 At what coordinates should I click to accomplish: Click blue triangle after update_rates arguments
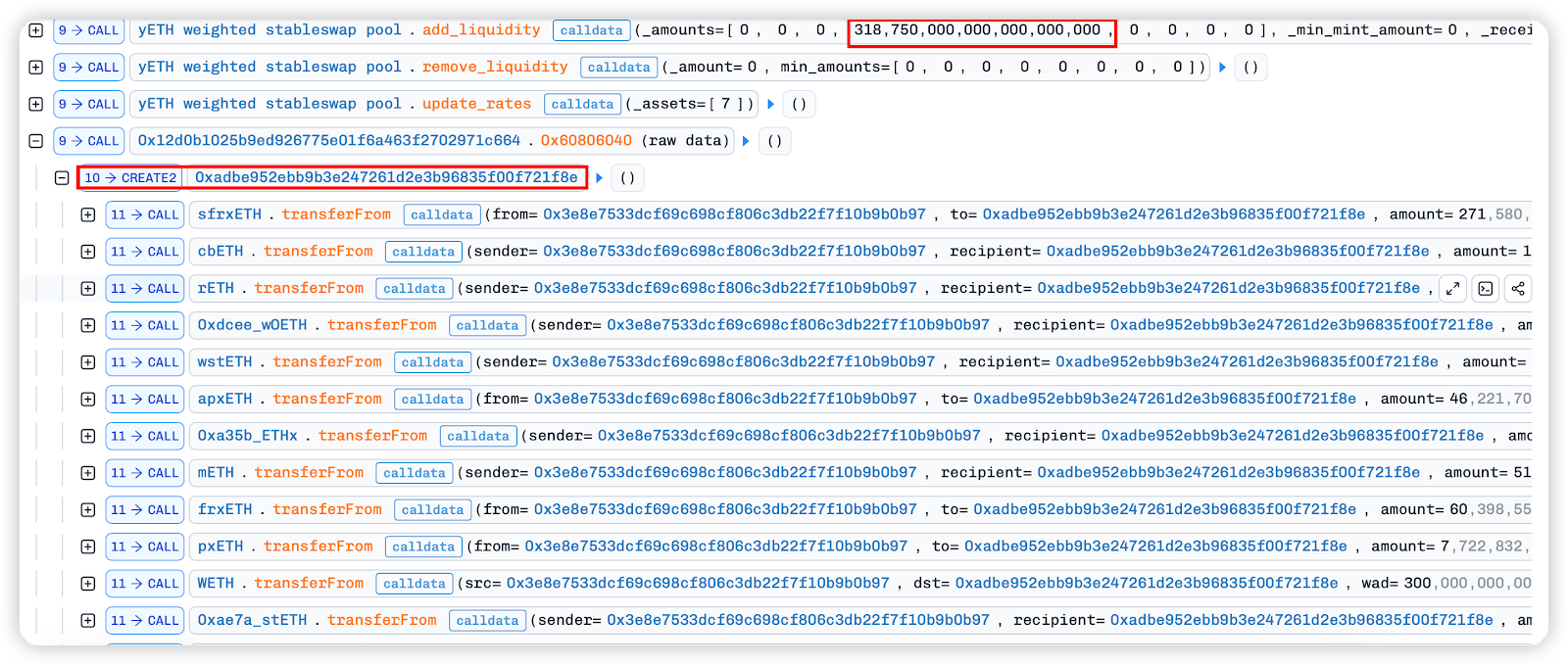point(771,104)
